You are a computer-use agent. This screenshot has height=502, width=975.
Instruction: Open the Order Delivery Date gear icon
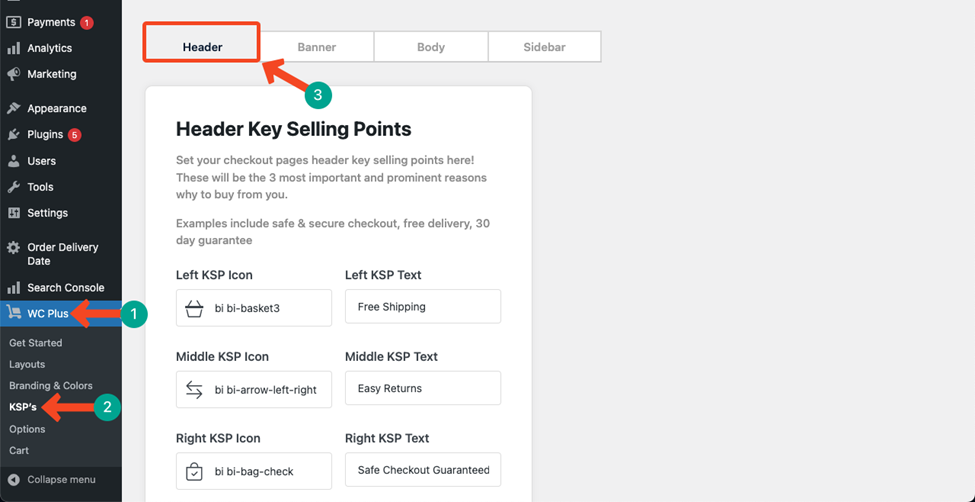tap(14, 248)
